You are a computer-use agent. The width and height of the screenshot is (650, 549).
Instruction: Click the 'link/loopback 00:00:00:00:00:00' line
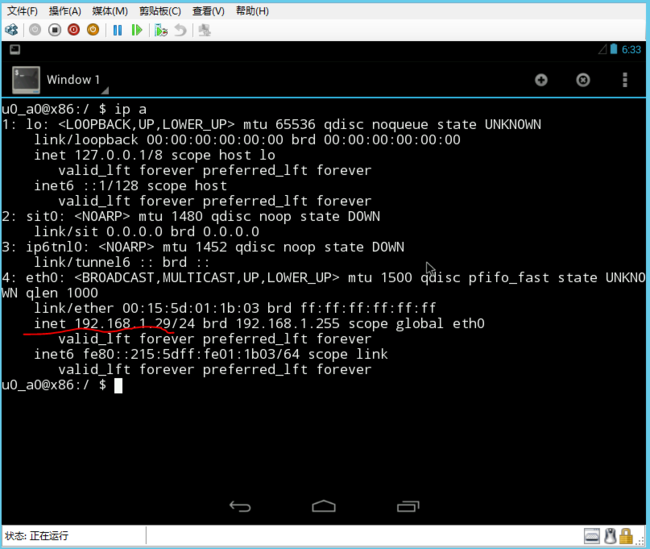coord(247,140)
